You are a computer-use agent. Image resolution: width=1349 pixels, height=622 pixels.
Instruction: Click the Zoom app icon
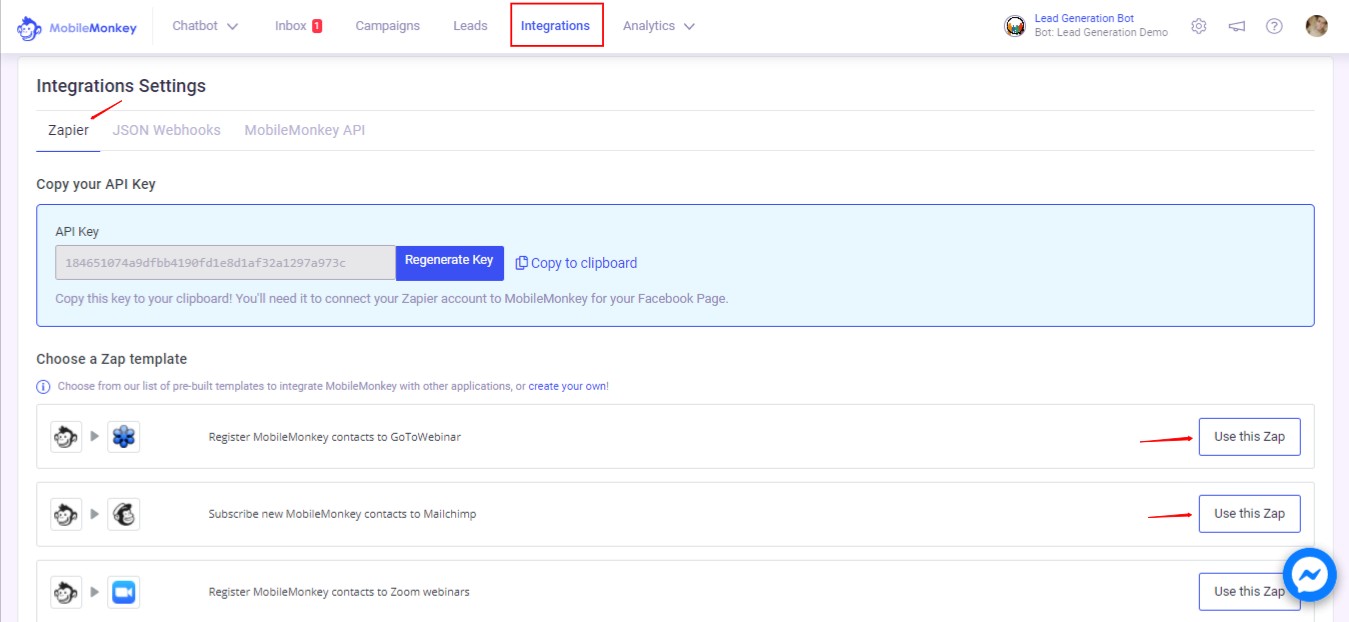pos(123,592)
